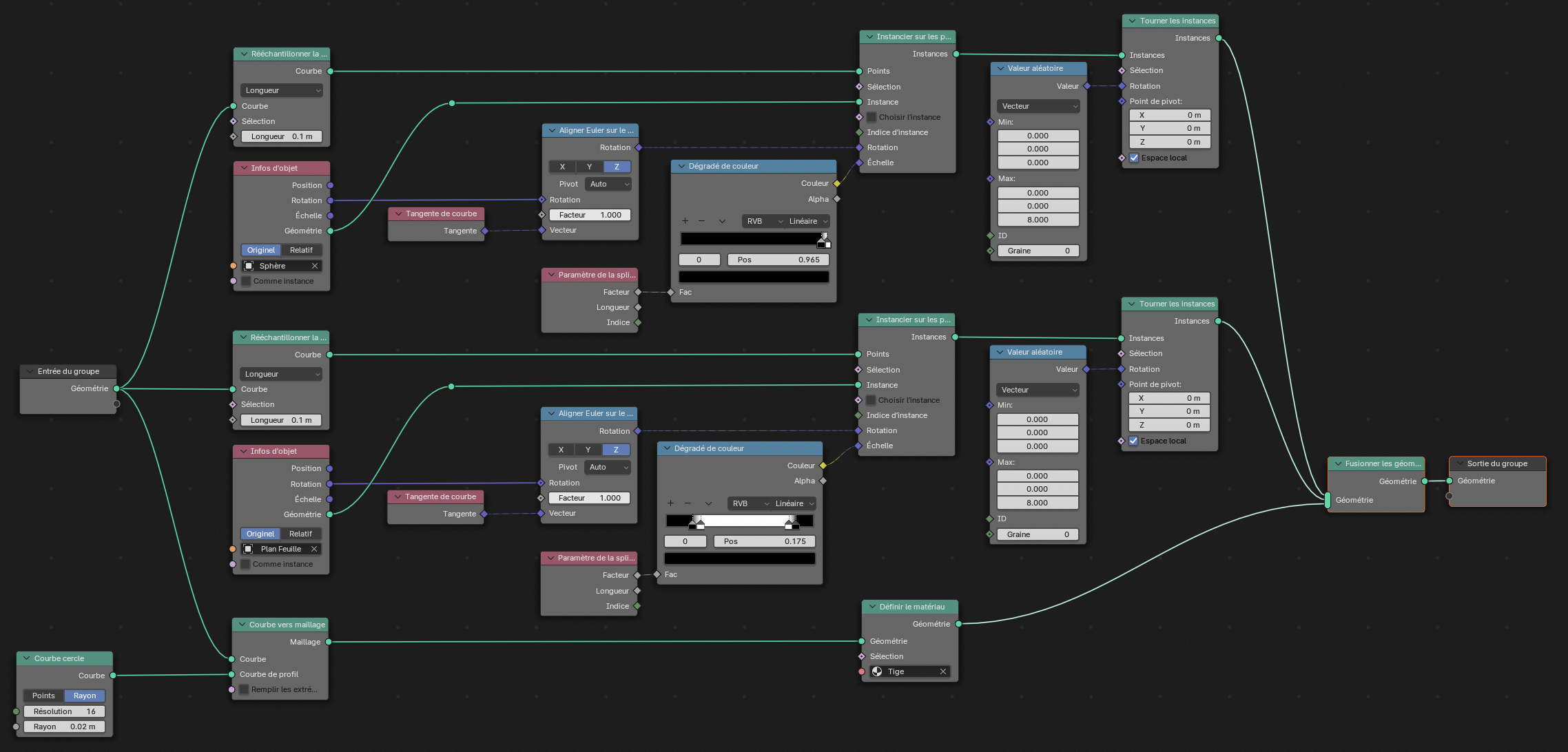Collapse the Courbe cercle node
This screenshot has width=1568, height=752.
(27, 658)
